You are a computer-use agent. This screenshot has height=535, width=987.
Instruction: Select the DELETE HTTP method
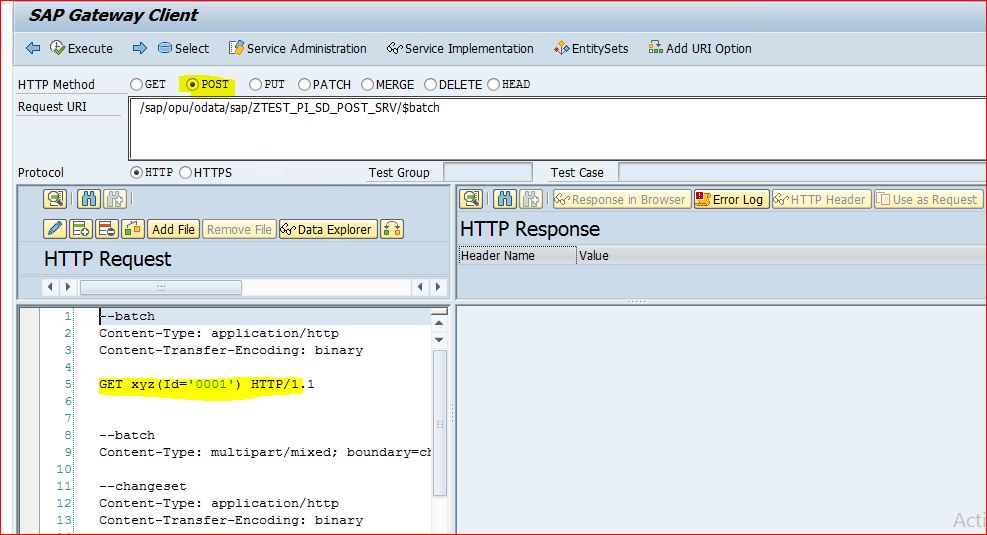(x=431, y=84)
